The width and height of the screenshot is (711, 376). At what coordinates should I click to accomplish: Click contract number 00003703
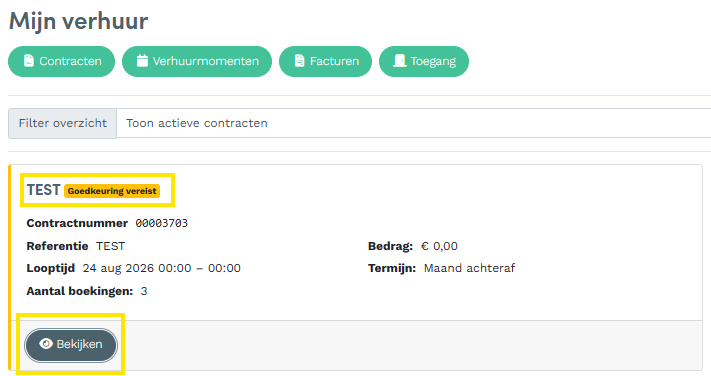pyautogui.click(x=161, y=223)
